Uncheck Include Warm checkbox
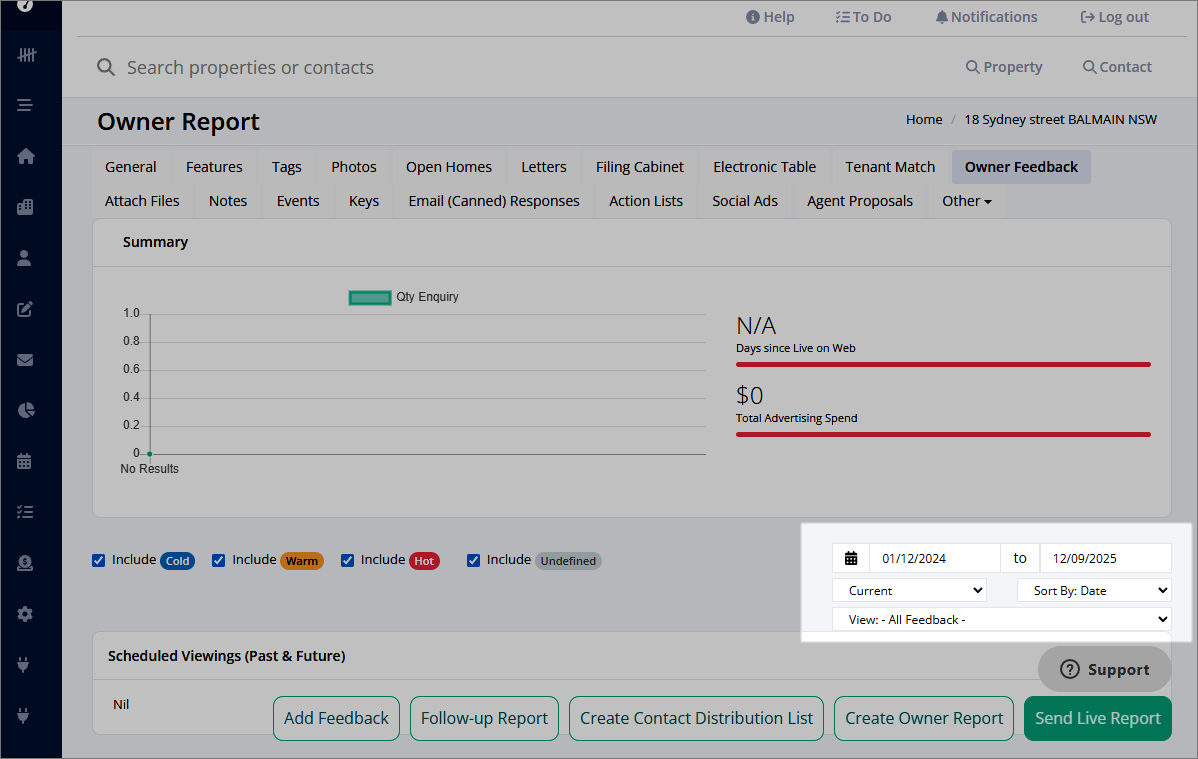Screen dimensions: 1198x759 click(219, 560)
